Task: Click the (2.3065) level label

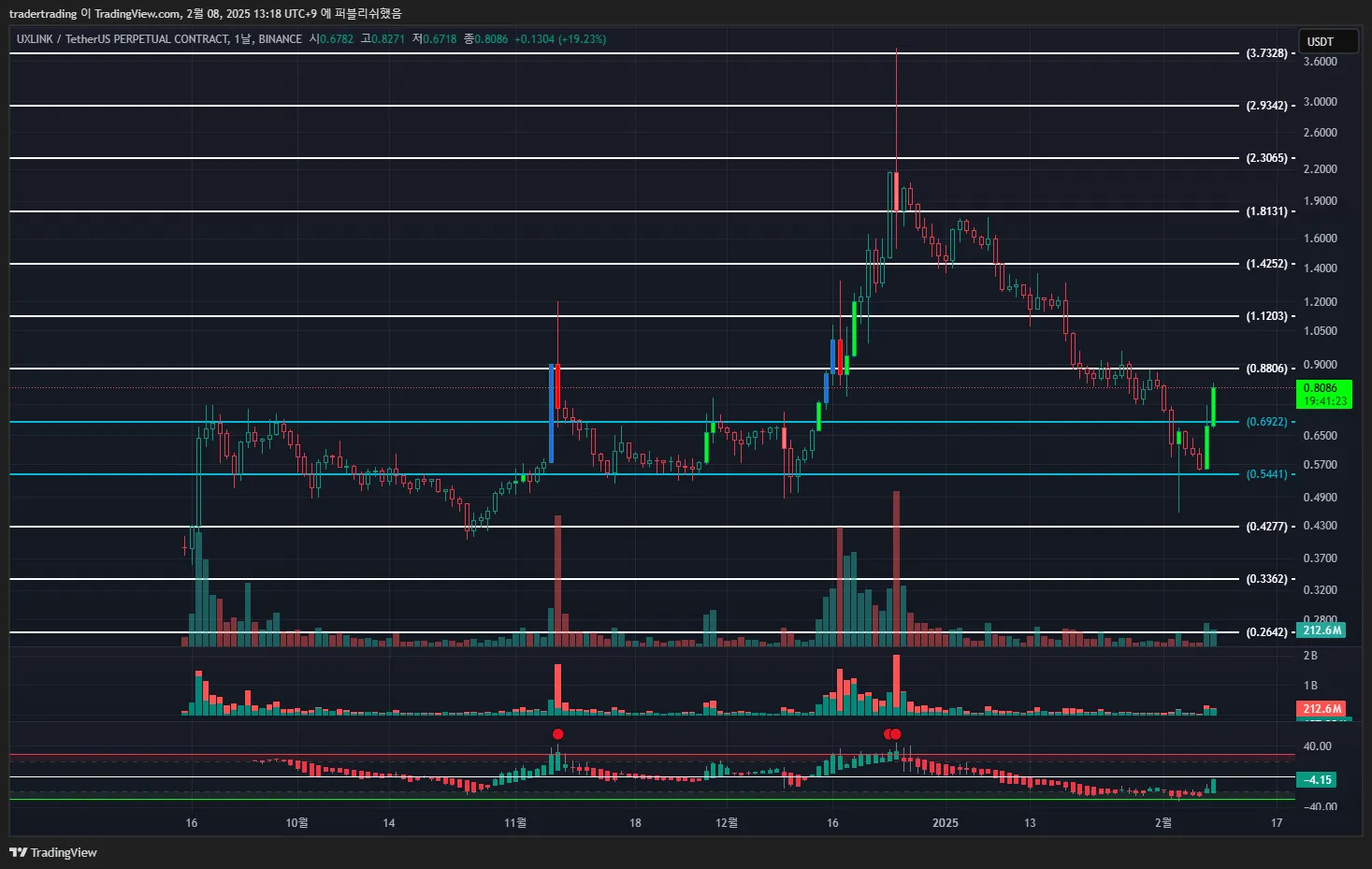Action: (1266, 158)
